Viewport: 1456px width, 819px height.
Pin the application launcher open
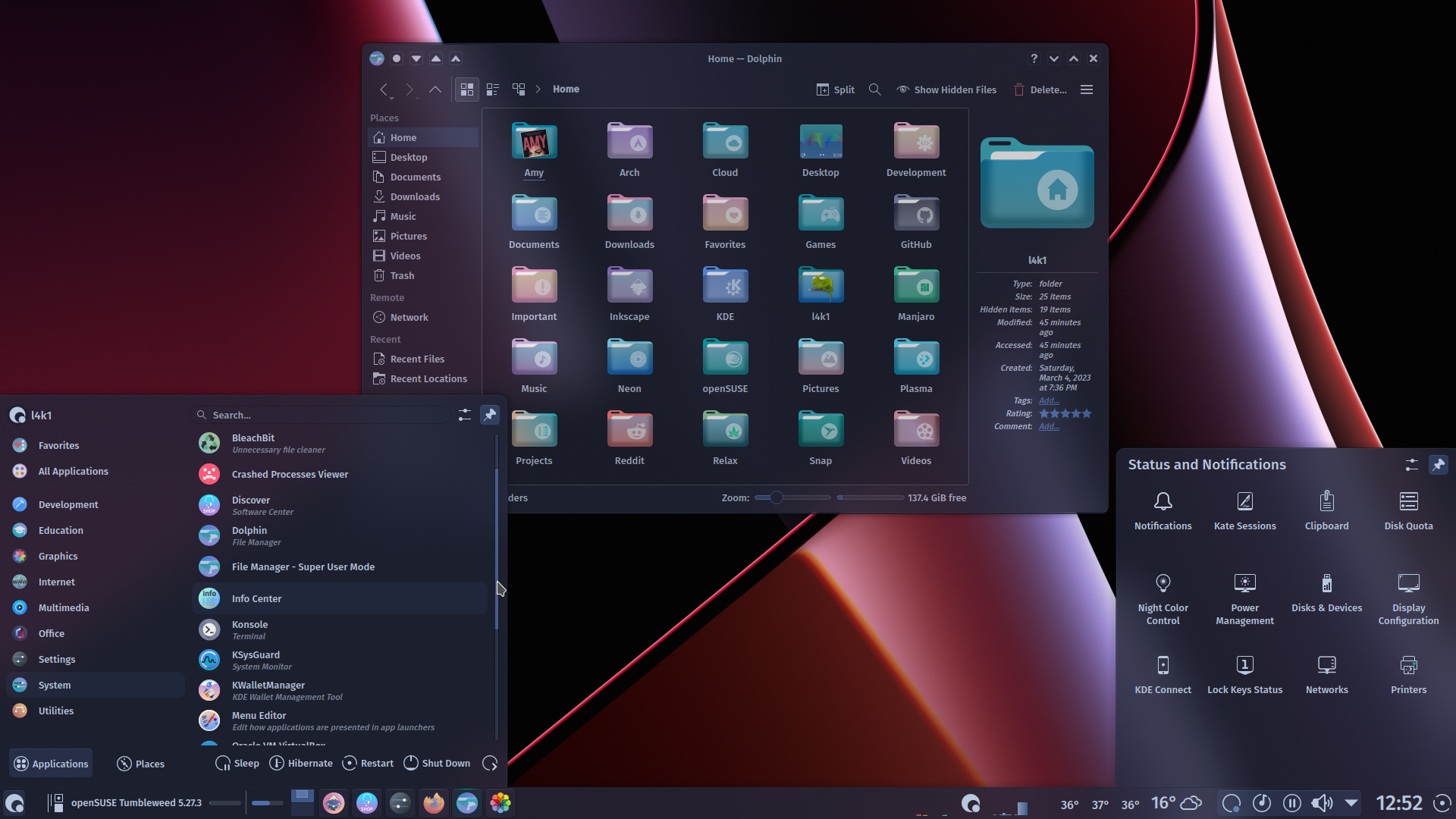coord(490,415)
